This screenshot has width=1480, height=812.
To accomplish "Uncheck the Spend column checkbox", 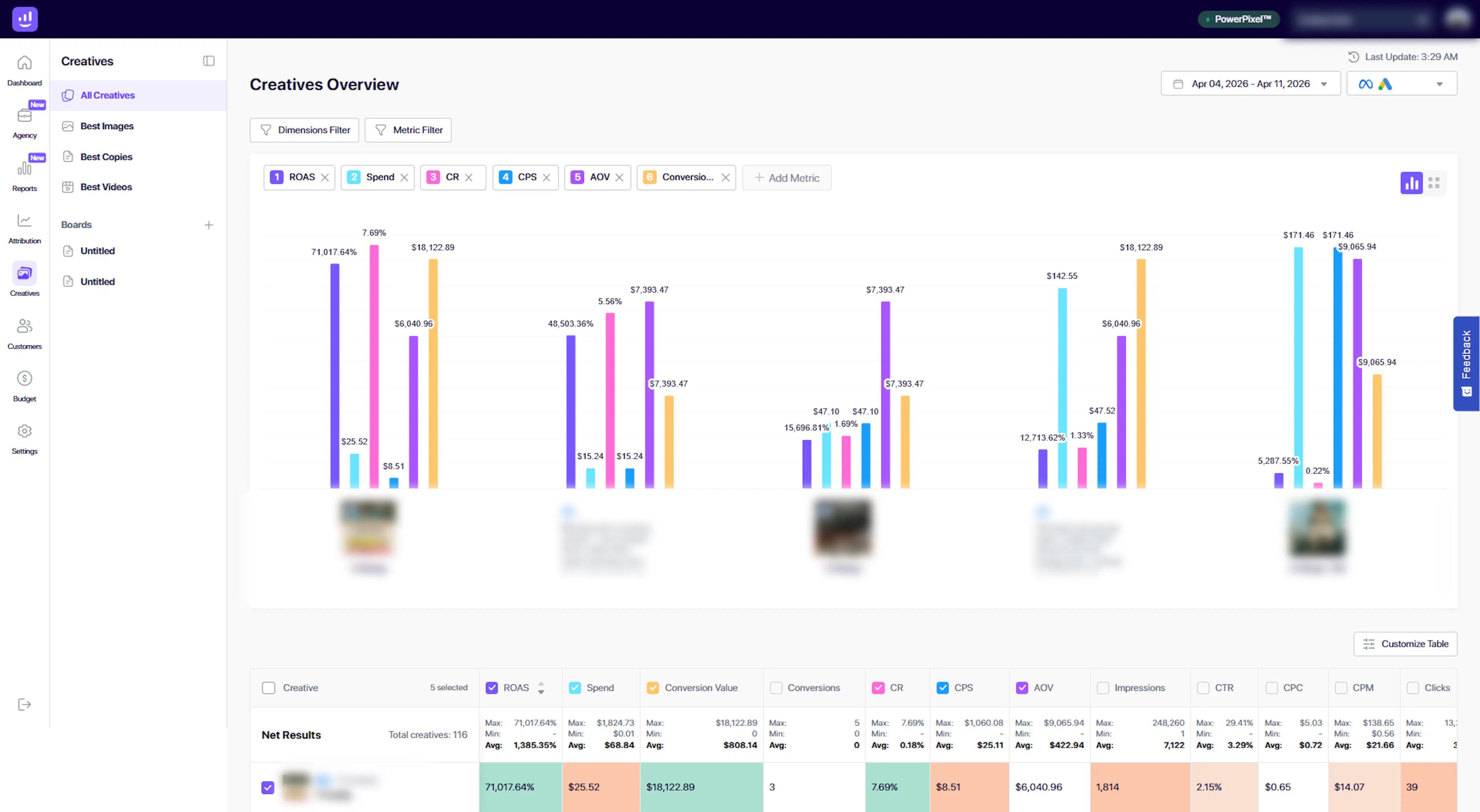I will tap(575, 688).
